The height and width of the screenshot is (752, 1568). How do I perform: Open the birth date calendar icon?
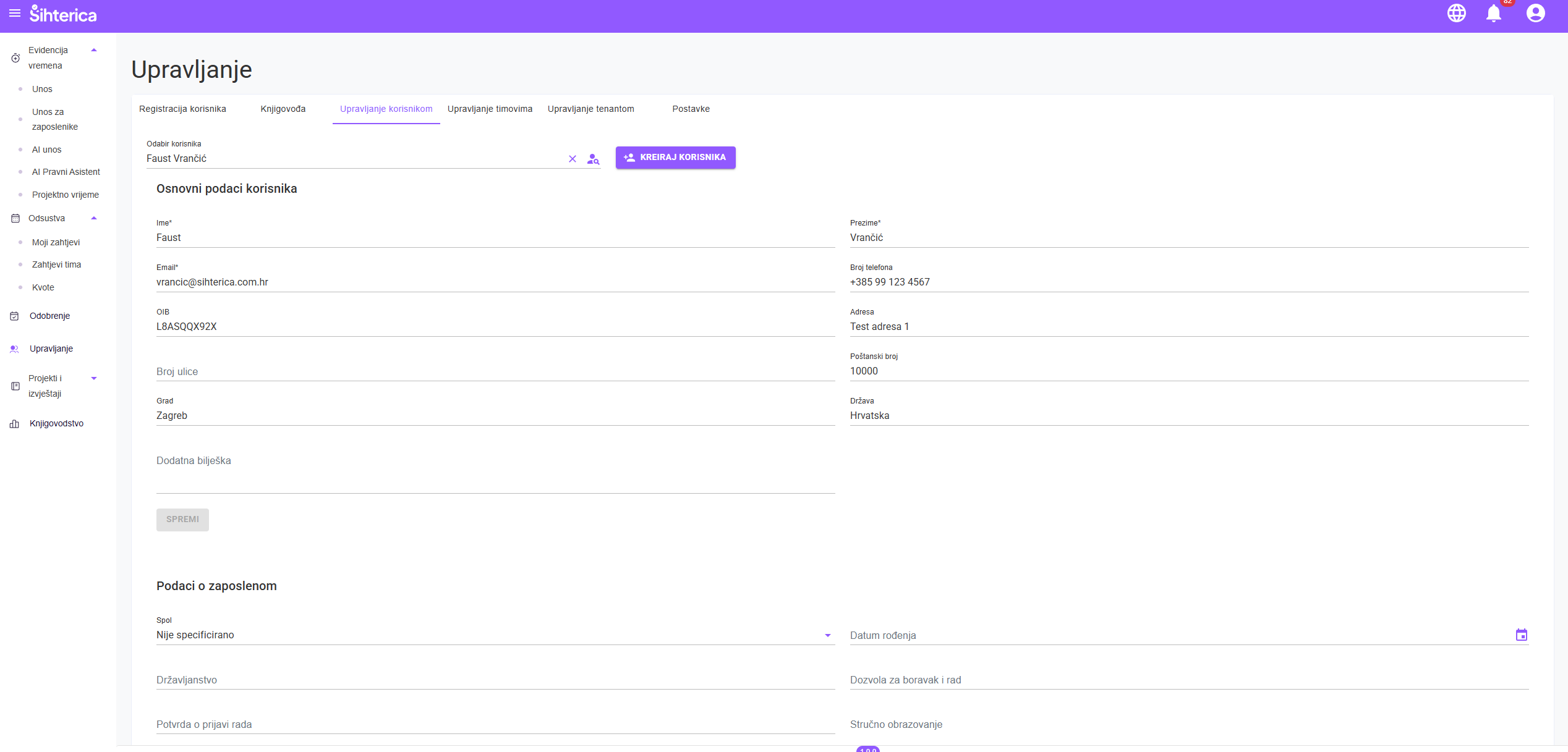point(1521,635)
